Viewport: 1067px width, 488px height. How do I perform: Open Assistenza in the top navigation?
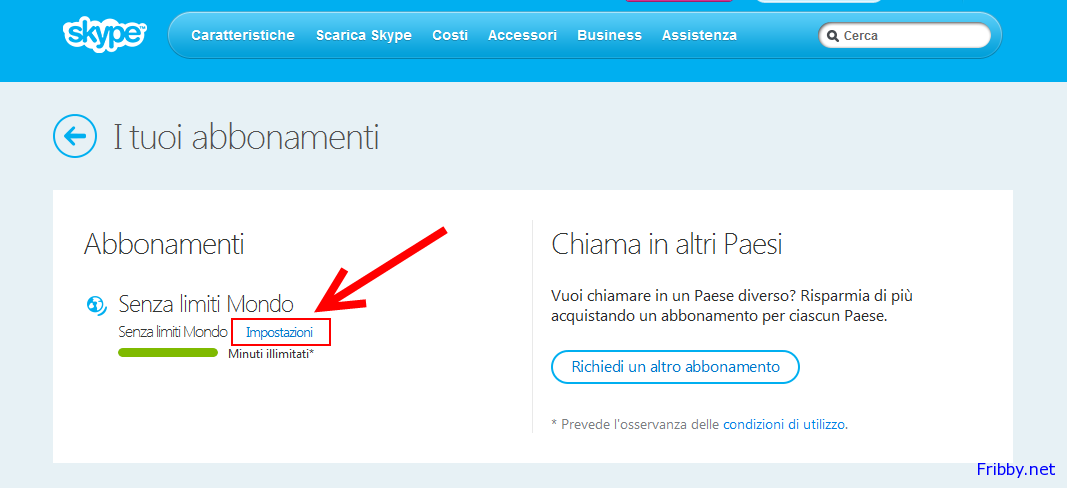699,35
